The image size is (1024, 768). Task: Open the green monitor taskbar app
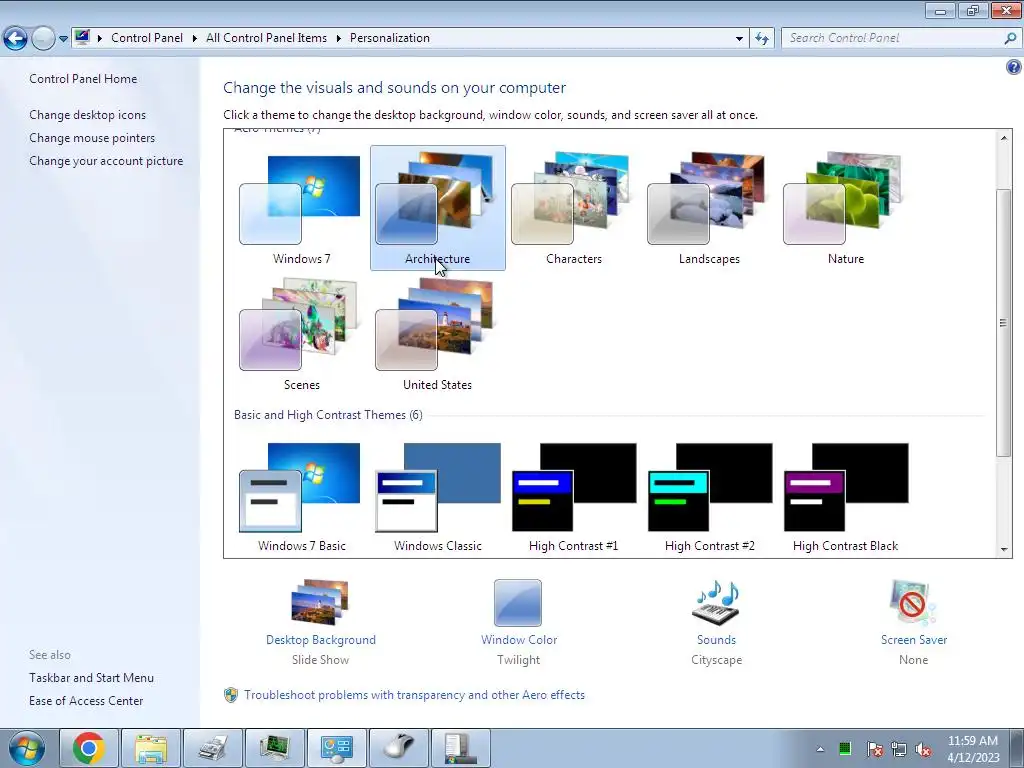(275, 748)
